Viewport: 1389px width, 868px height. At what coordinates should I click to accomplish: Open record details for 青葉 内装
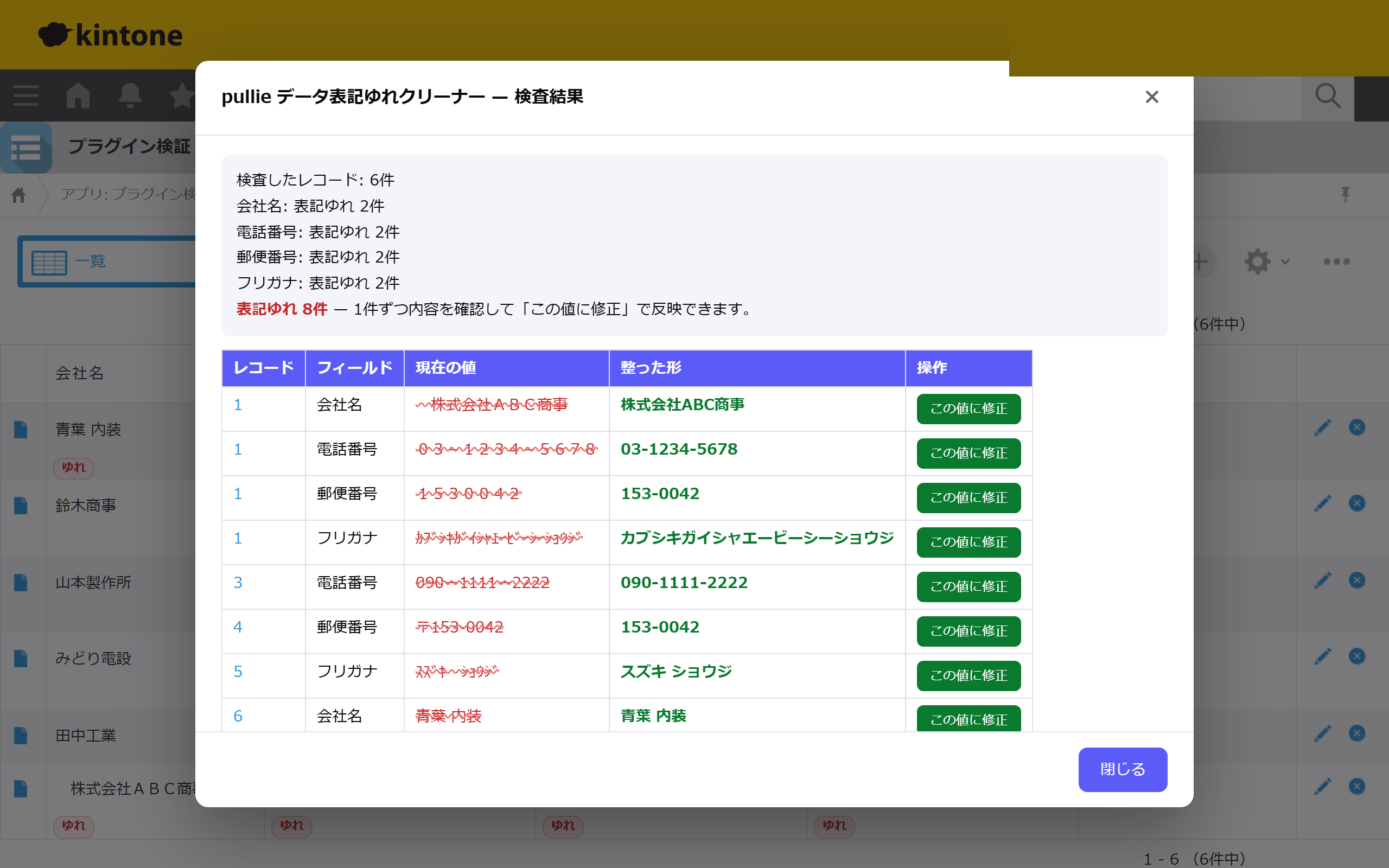pos(21,430)
